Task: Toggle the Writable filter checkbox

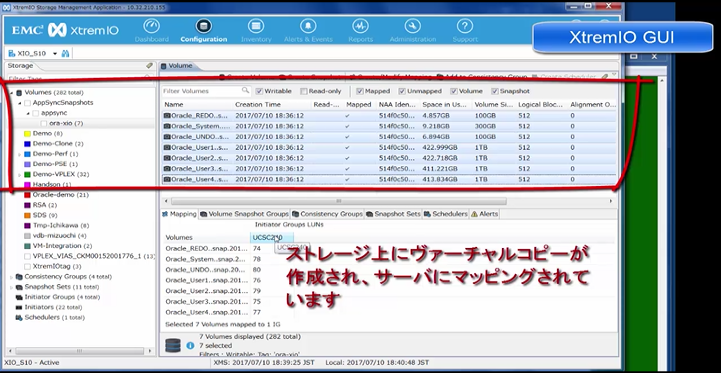Action: point(259,91)
